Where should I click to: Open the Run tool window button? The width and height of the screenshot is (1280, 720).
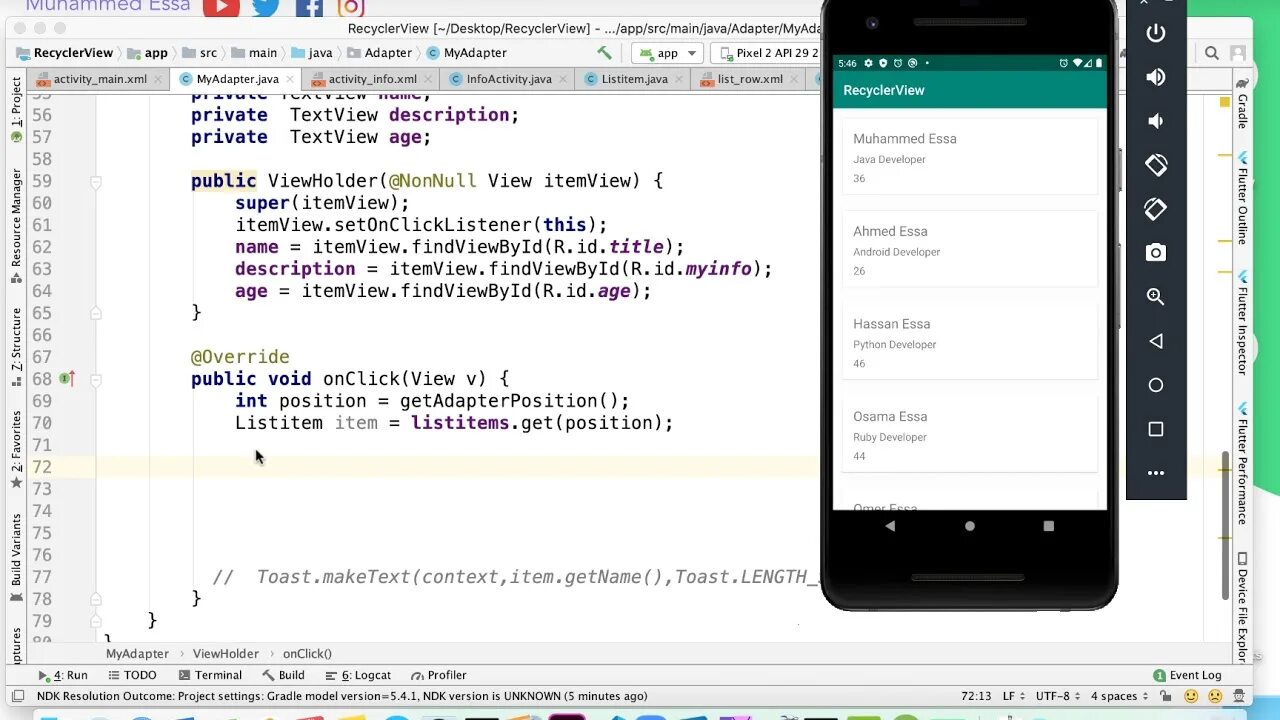coord(63,675)
